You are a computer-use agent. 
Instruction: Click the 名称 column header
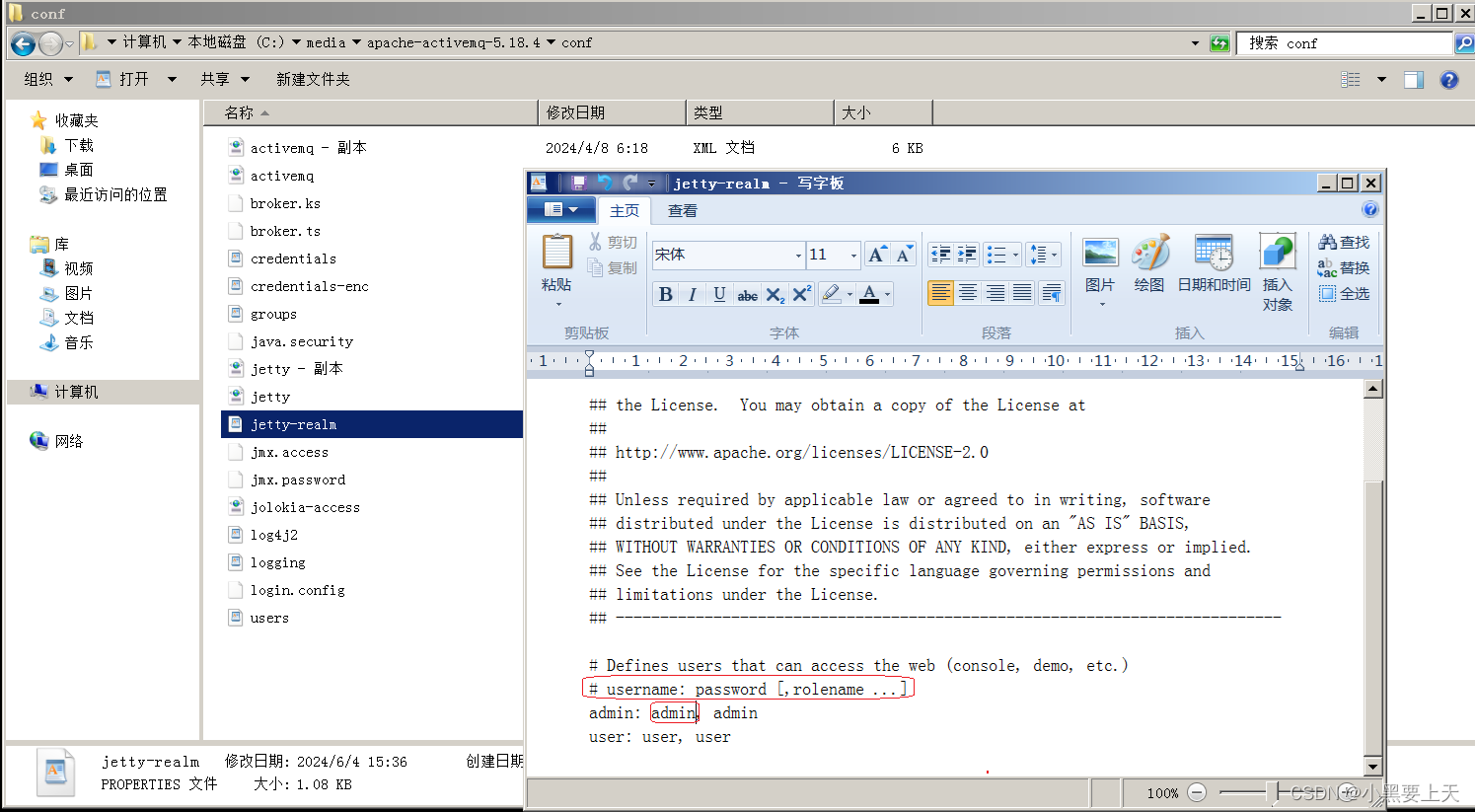pyautogui.click(x=371, y=113)
